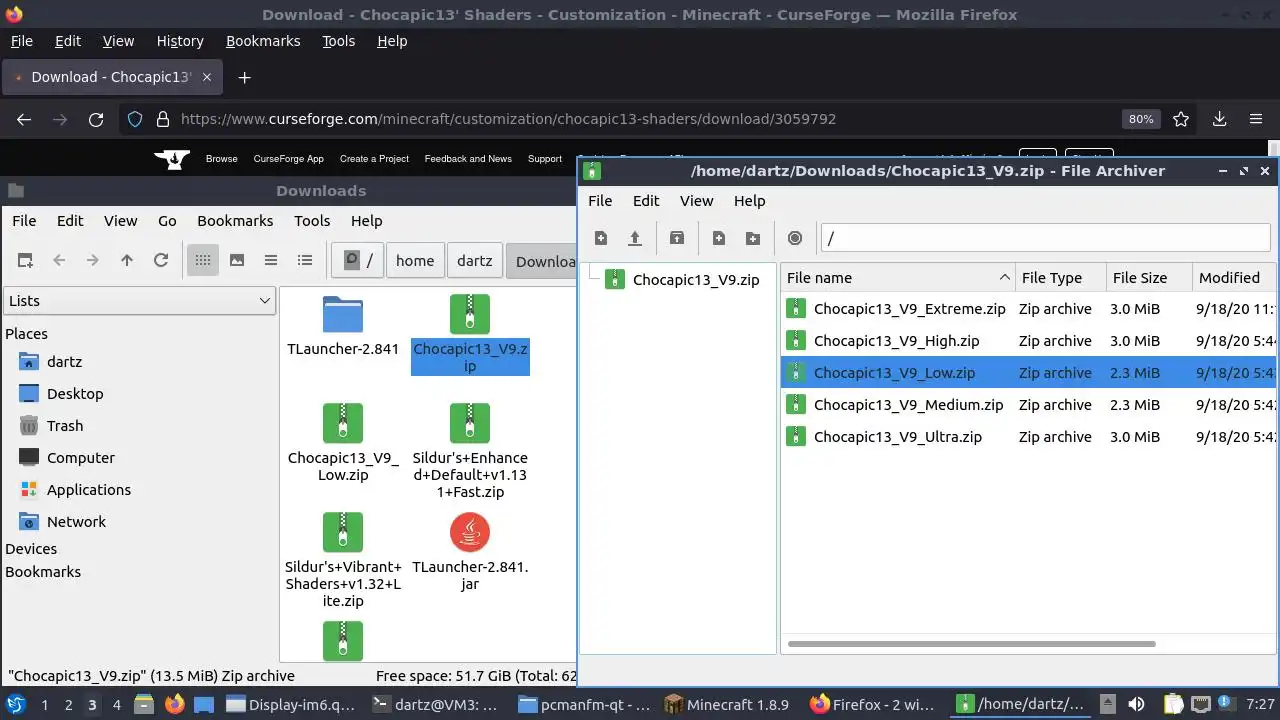Open Desktop in Places sidebar
The width and height of the screenshot is (1280, 720).
[x=75, y=394]
